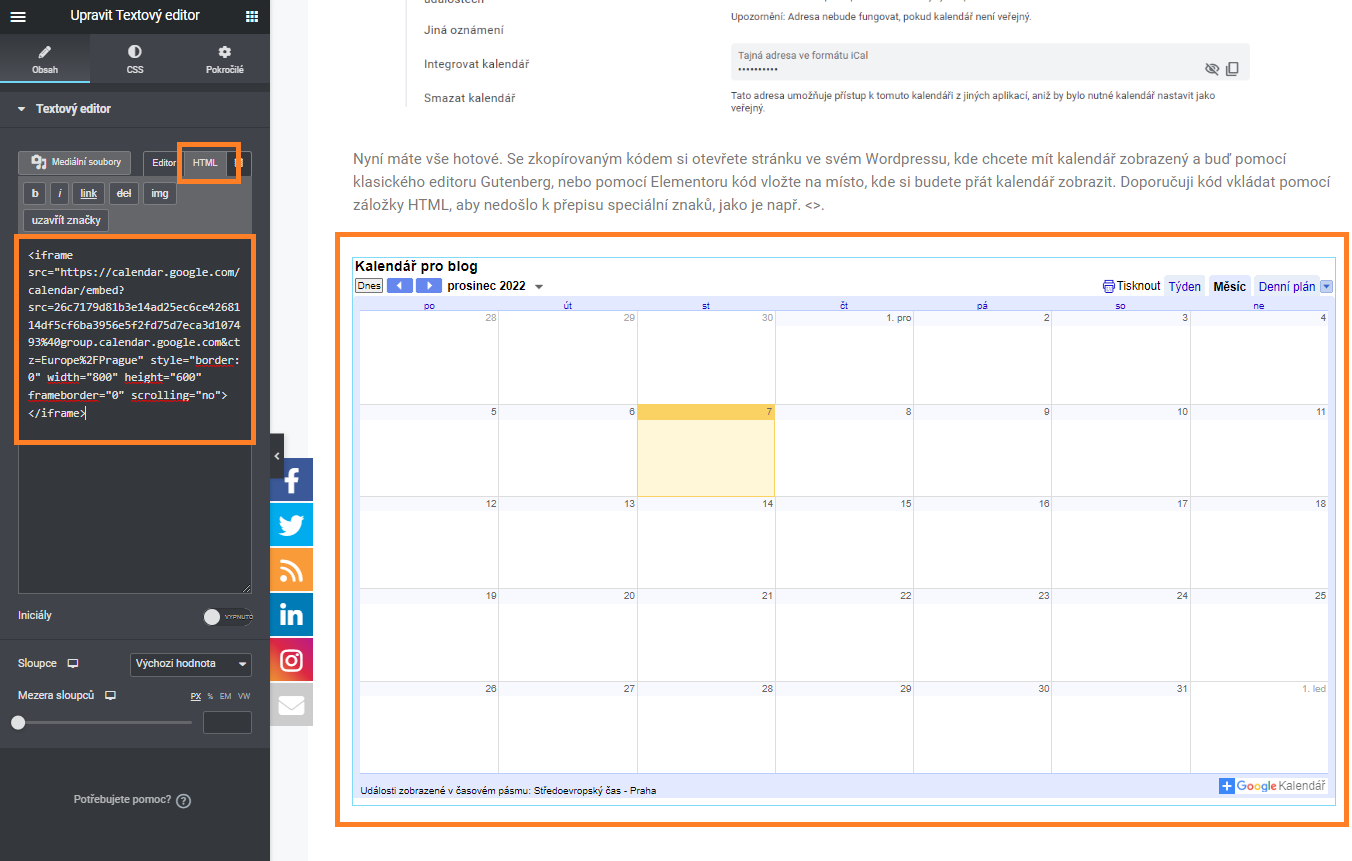This screenshot has width=1352, height=861.
Task: Click the column gap value input
Action: 227,722
